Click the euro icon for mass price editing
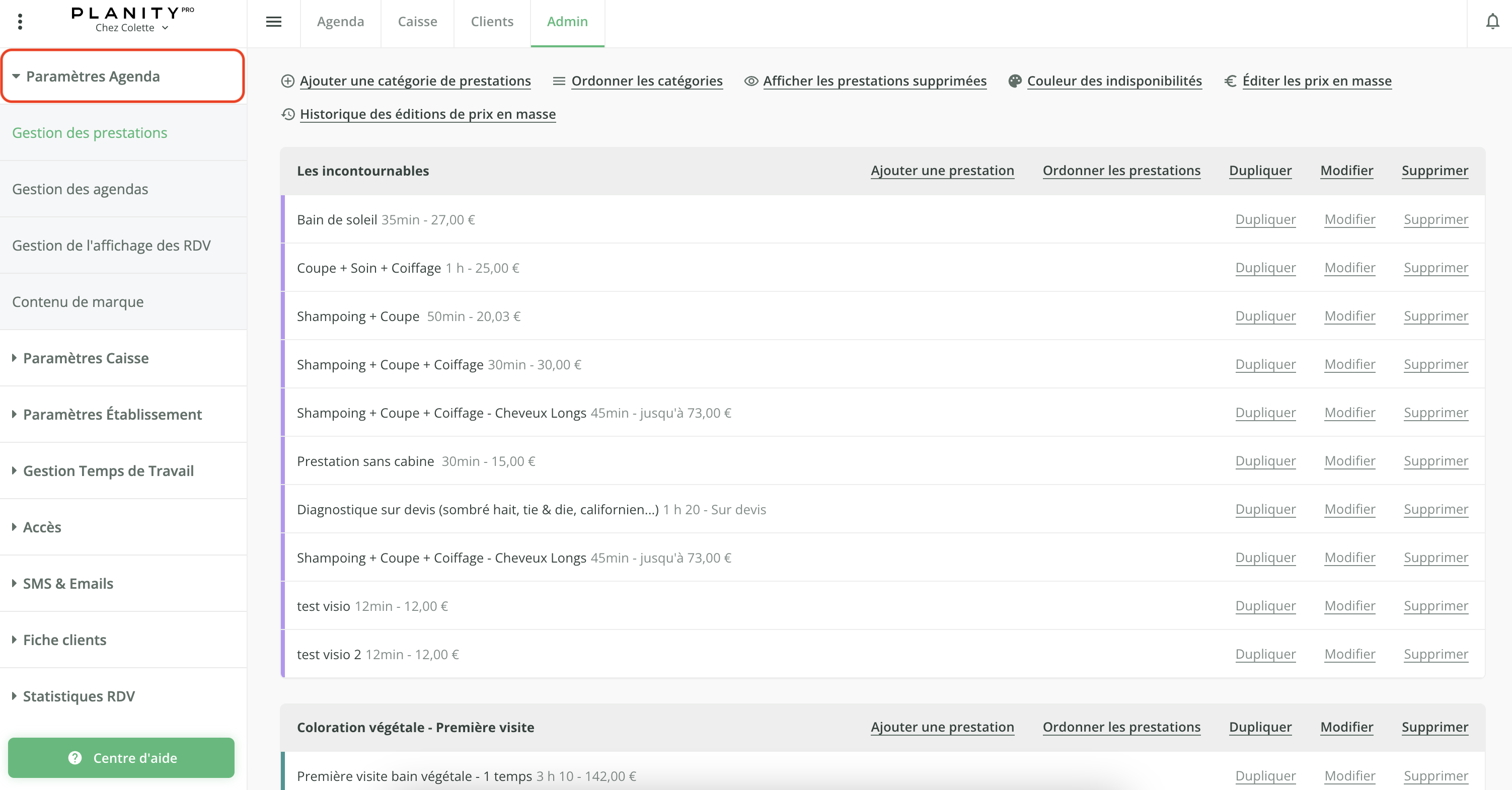The image size is (1512, 790). (x=1230, y=81)
